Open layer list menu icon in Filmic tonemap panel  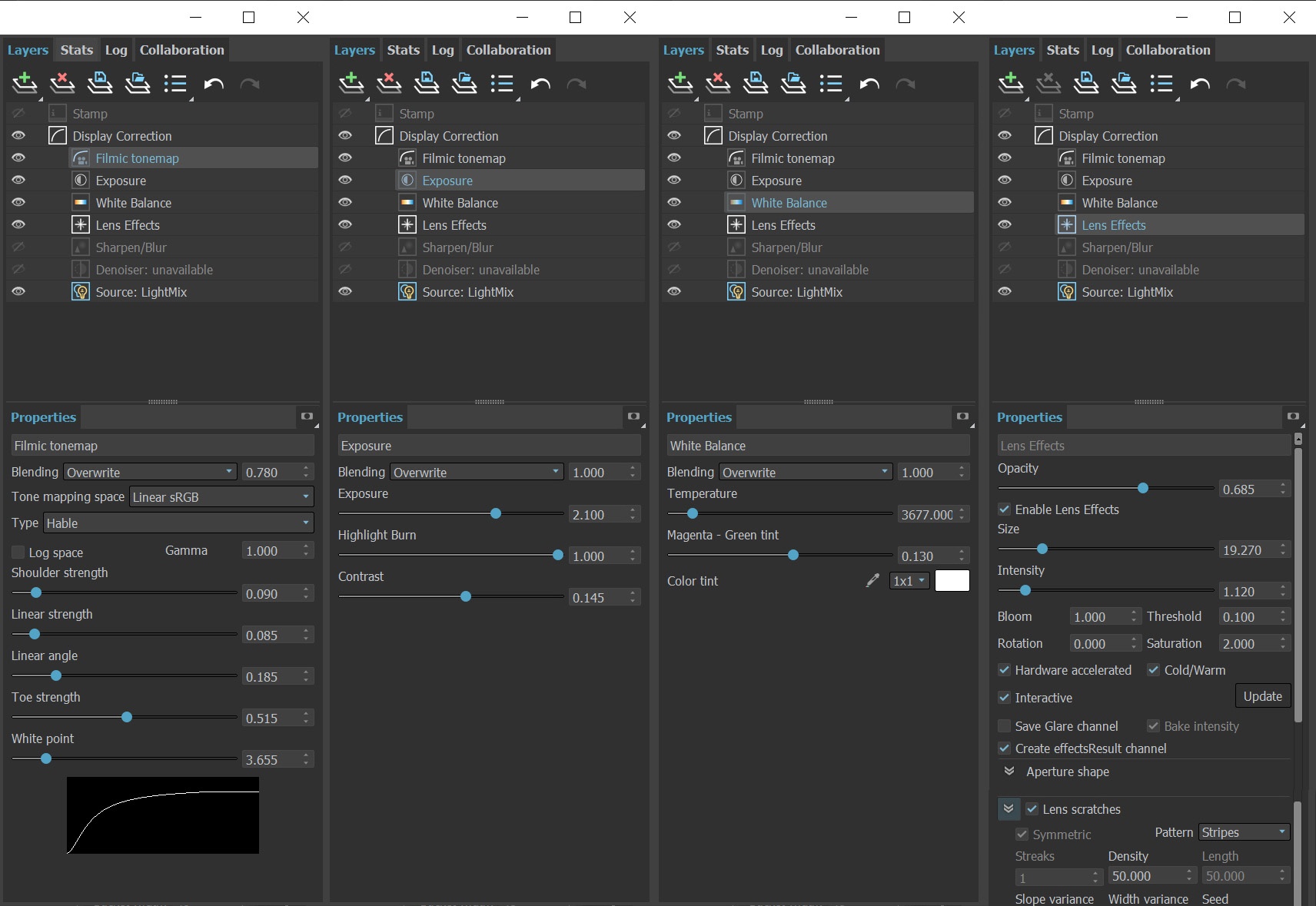pos(175,83)
